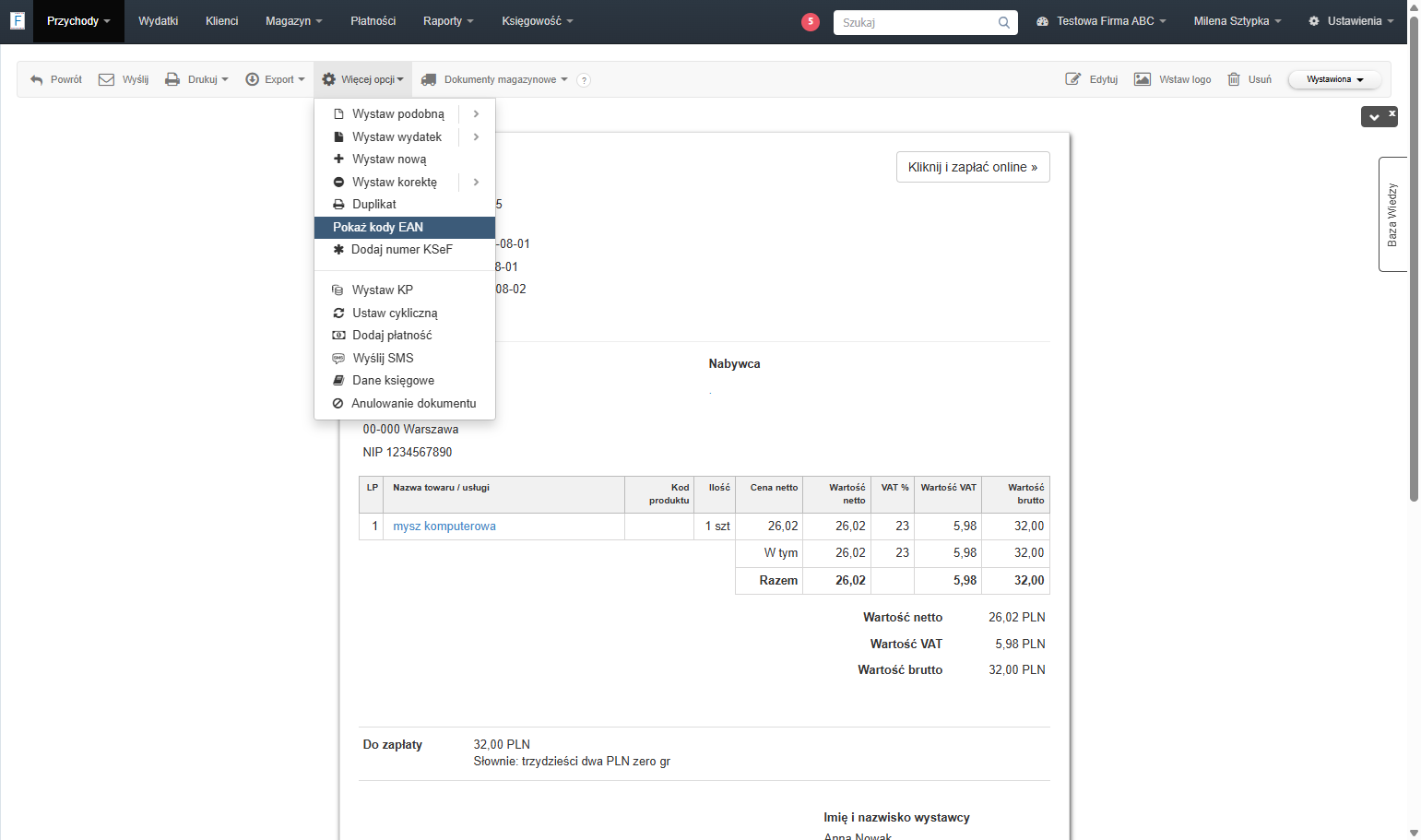Expand the Dokumenty magazynowe dropdown
Screen dimensions: 1421x840
tap(494, 80)
